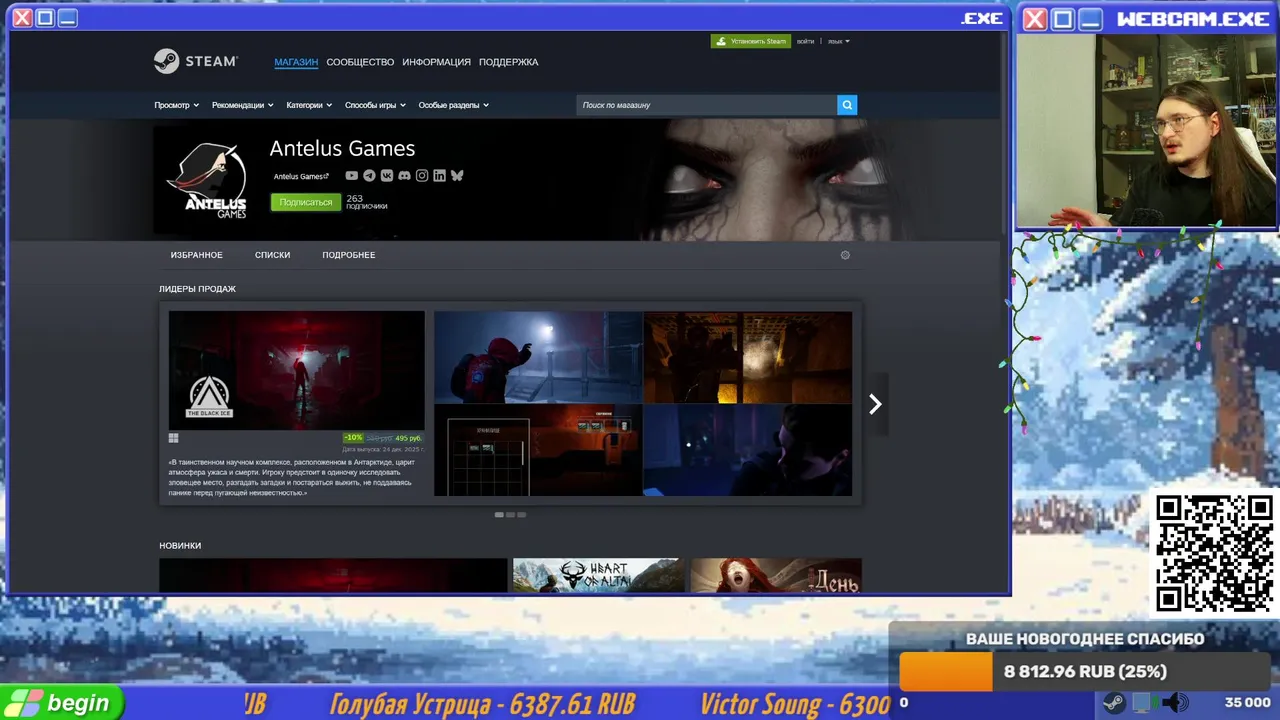The image size is (1280, 720).
Task: Open the День game capsule in Новинки
Action: coord(776,575)
